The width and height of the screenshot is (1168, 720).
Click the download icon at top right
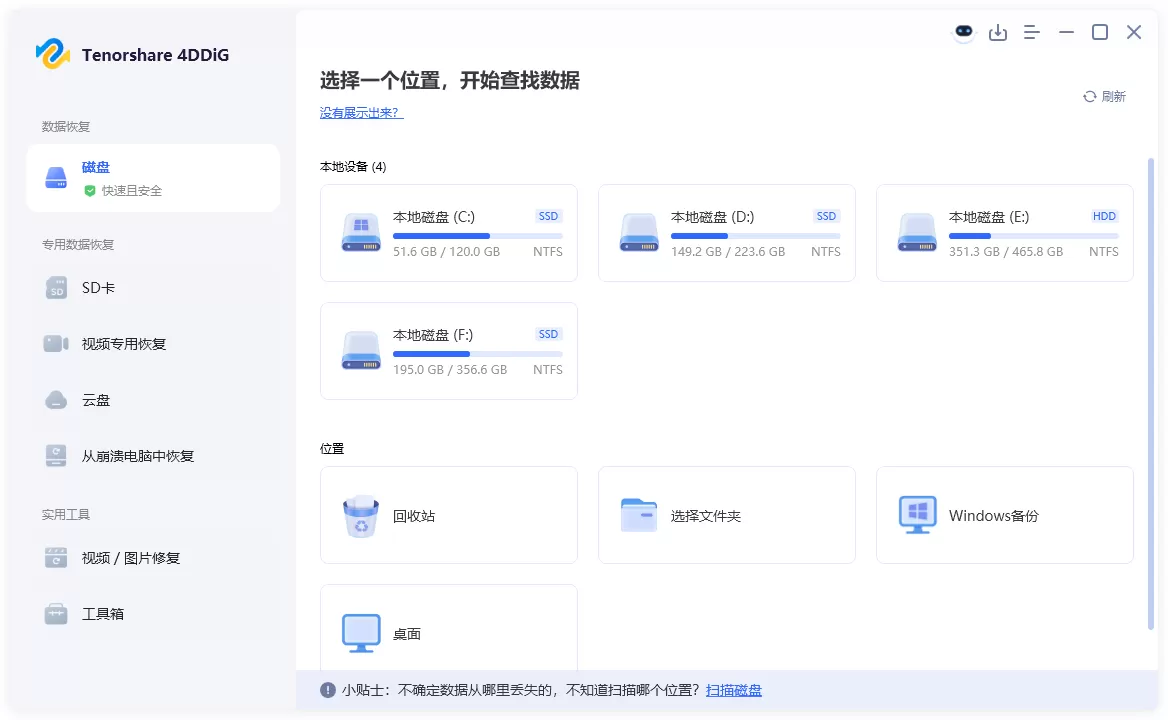coord(998,32)
